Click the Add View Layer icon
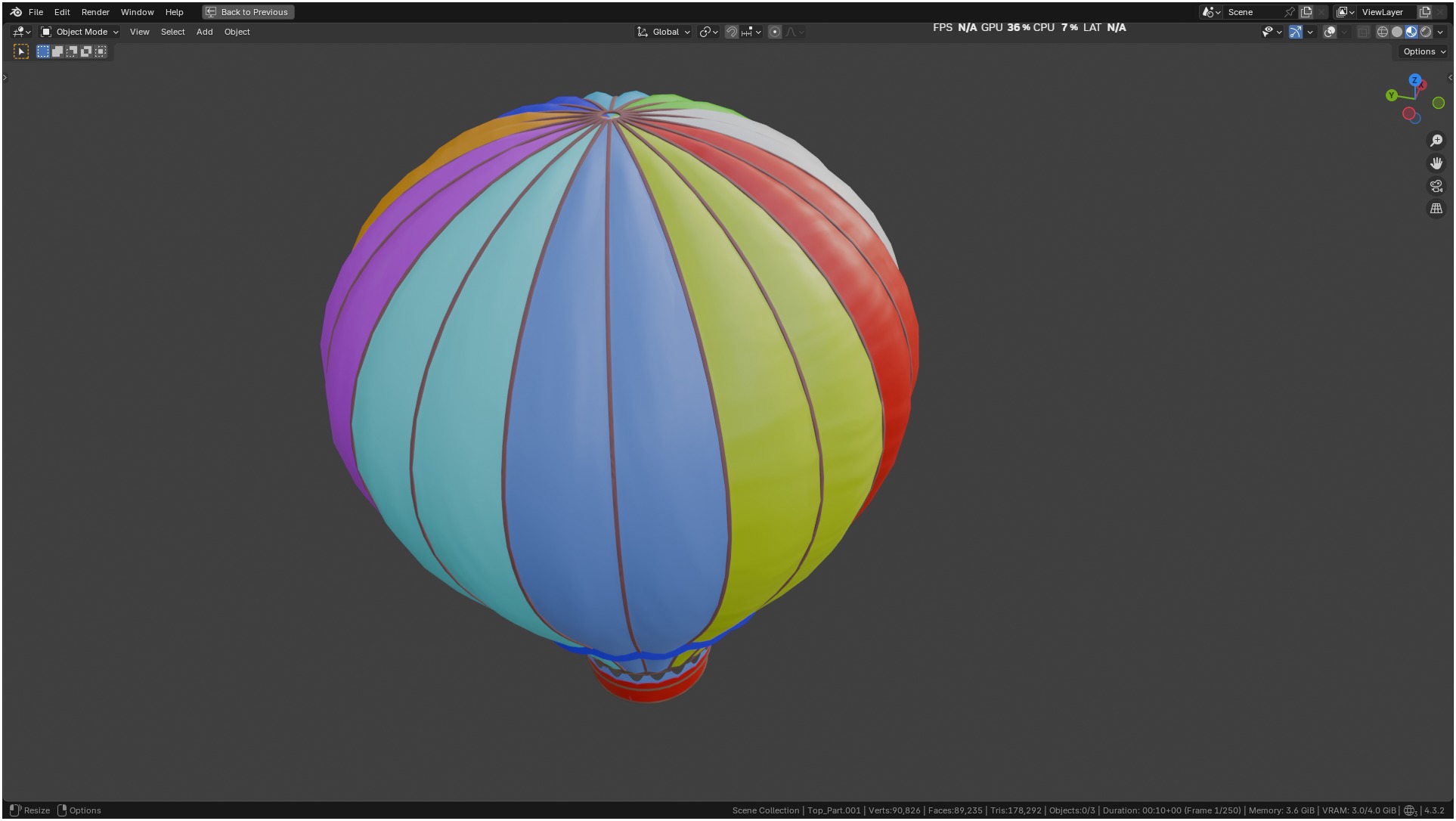 tap(1425, 12)
